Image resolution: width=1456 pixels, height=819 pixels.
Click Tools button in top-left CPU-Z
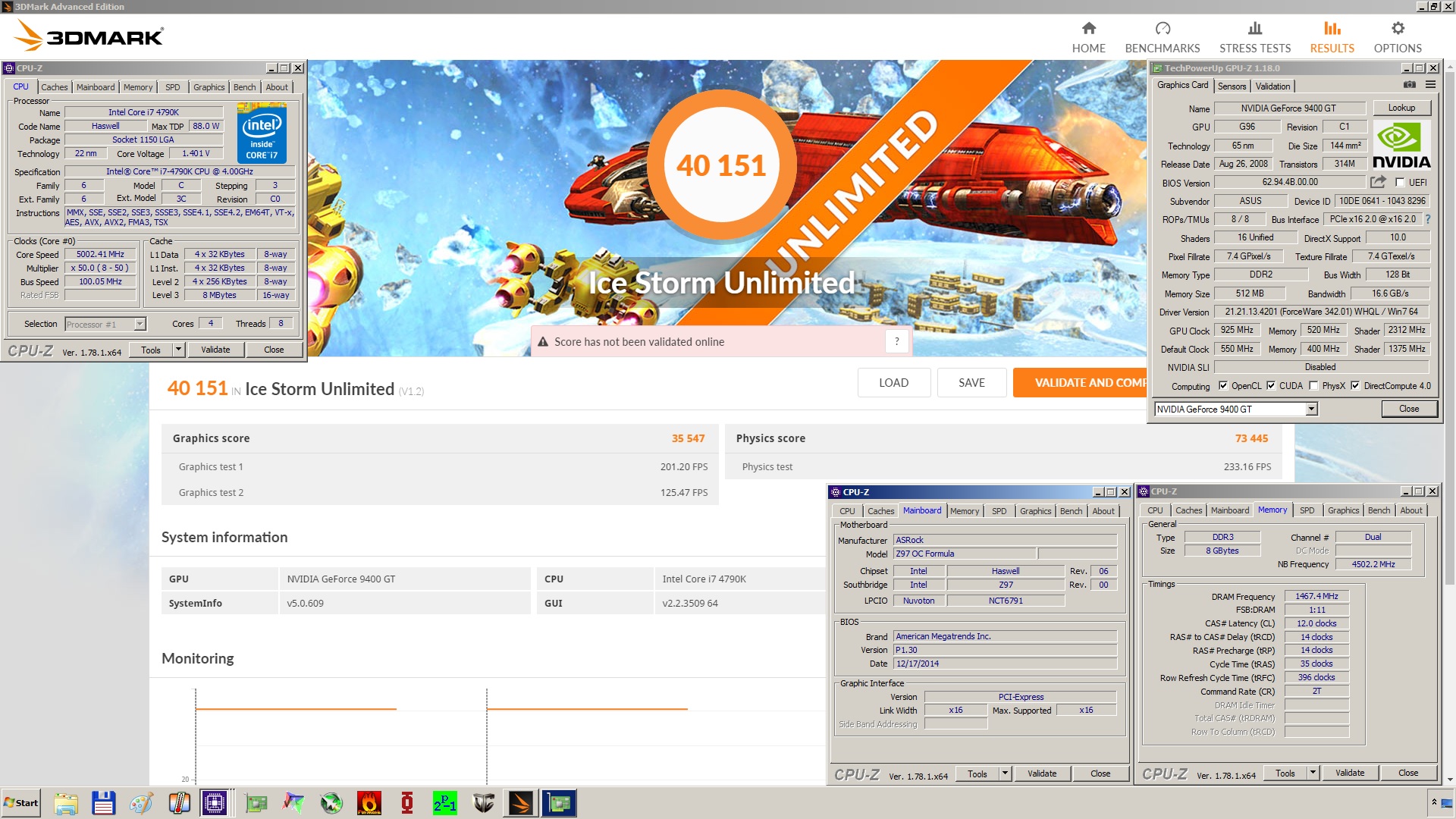pos(150,350)
